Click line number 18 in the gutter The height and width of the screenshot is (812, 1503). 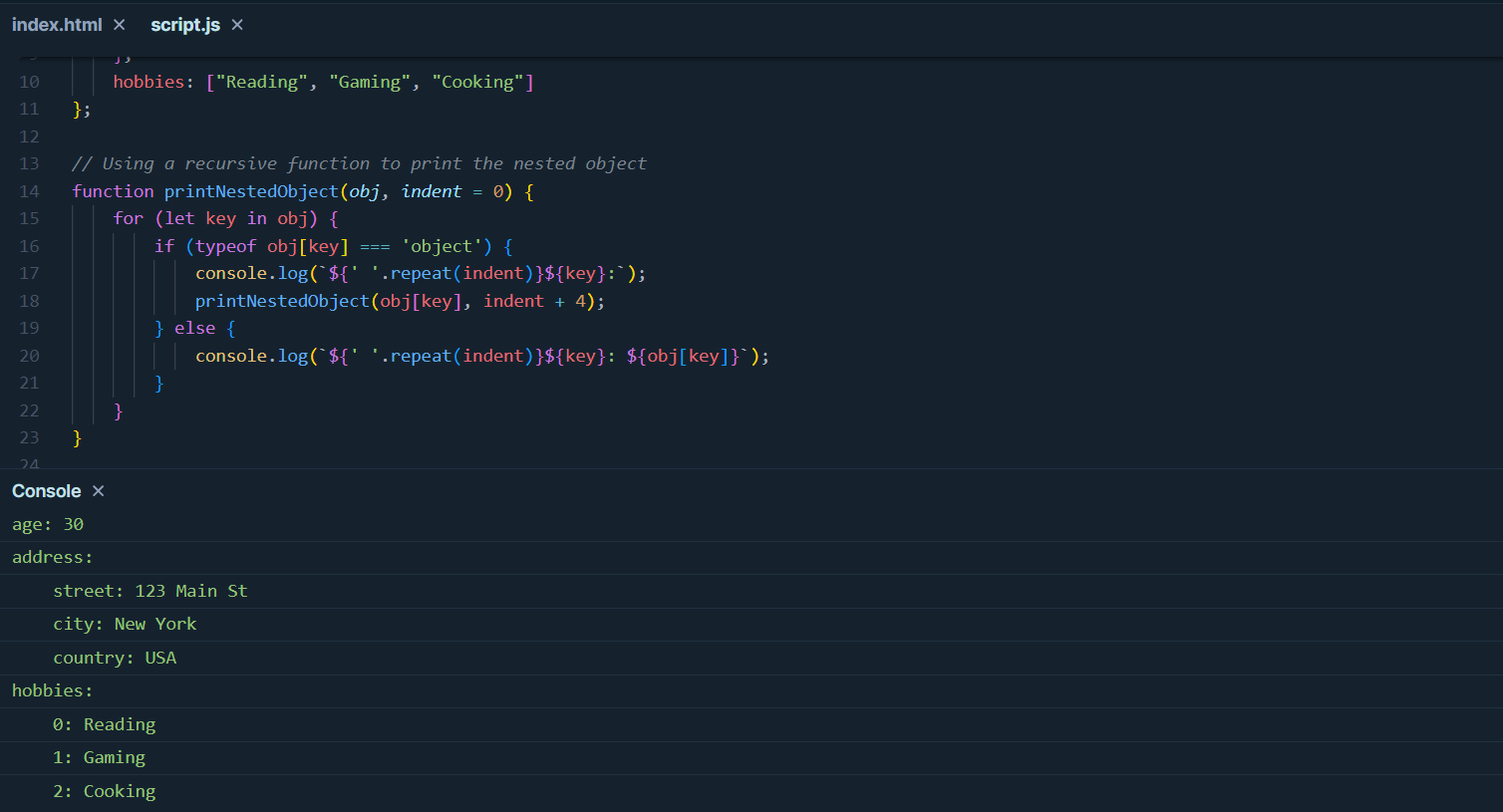29,301
